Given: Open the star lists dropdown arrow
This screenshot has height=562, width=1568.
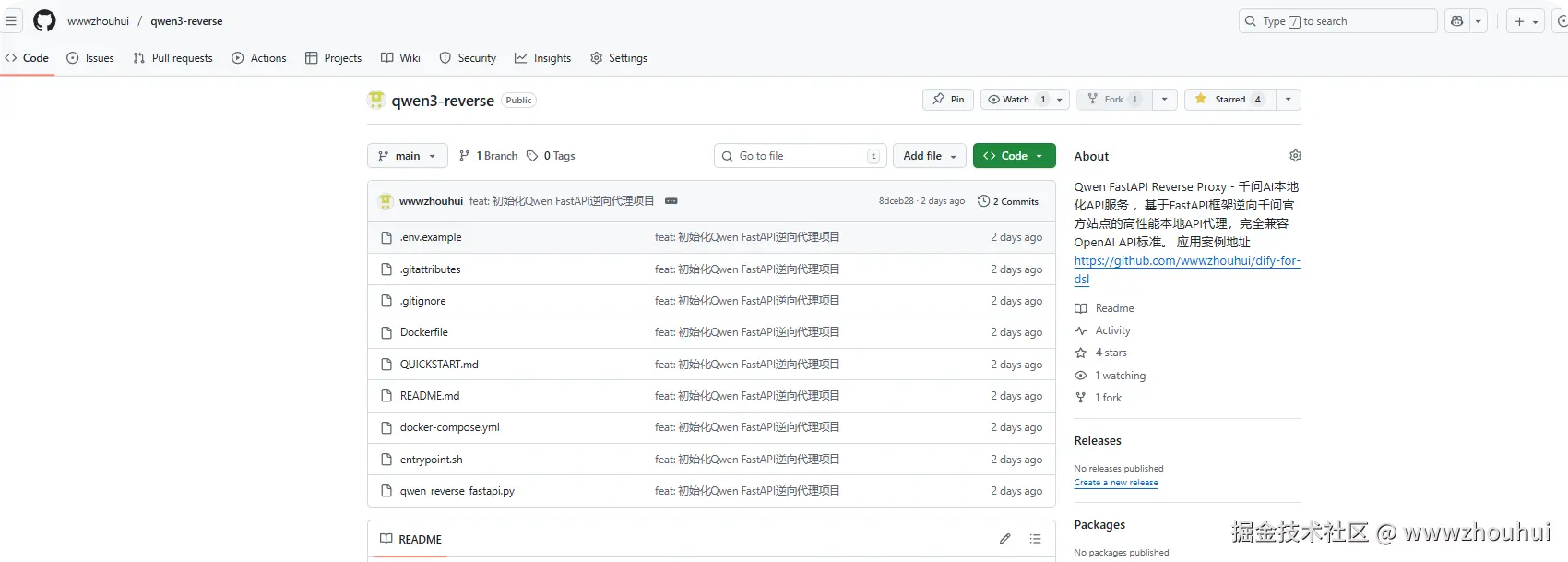Looking at the screenshot, I should (1289, 100).
